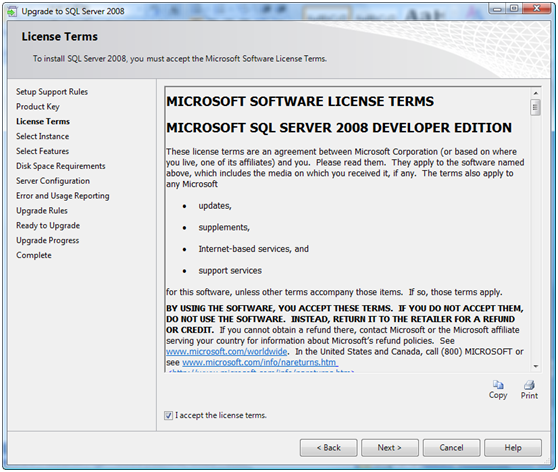
Task: Select Ready to Upgrade step
Action: (x=48, y=226)
